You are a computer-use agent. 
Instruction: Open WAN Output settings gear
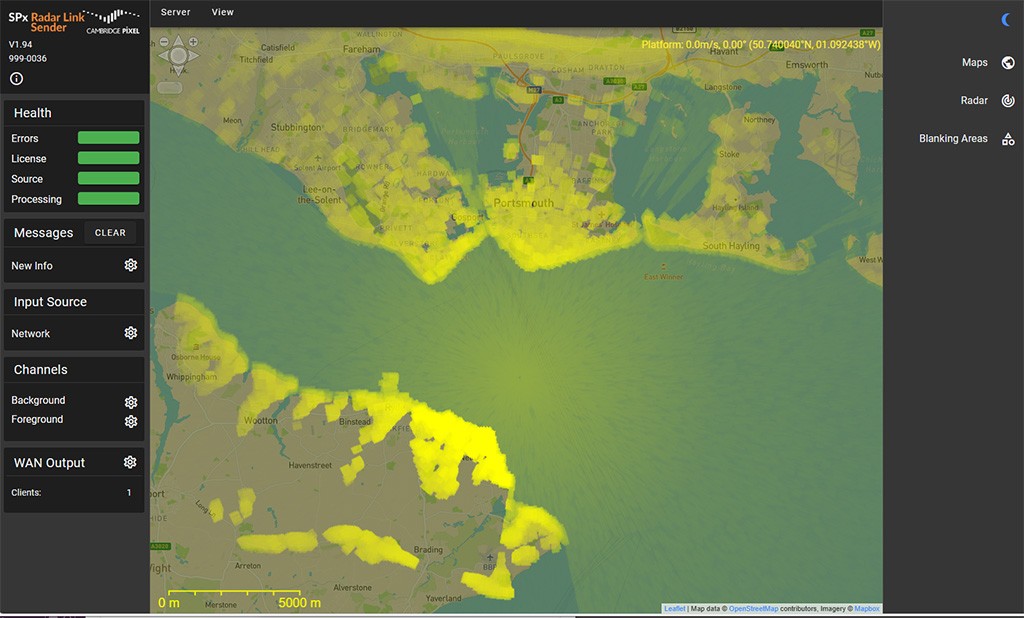(x=130, y=462)
